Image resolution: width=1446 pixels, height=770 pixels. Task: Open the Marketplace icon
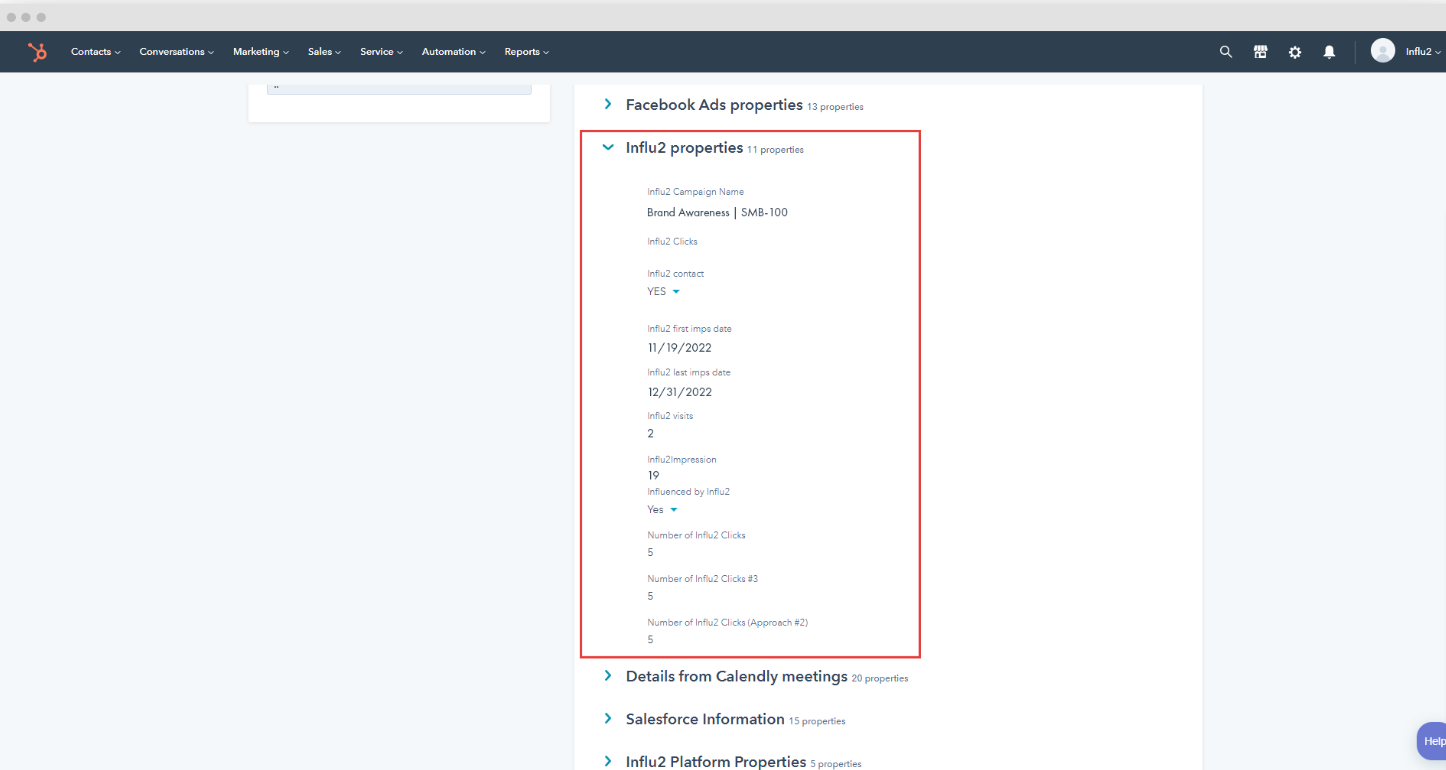tap(1261, 52)
